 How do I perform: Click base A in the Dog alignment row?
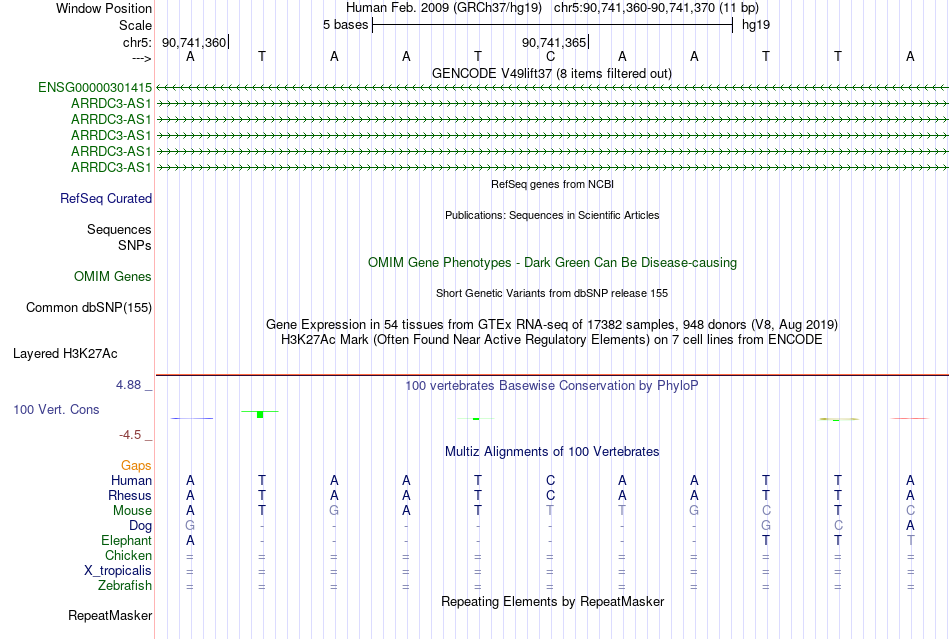[910, 526]
